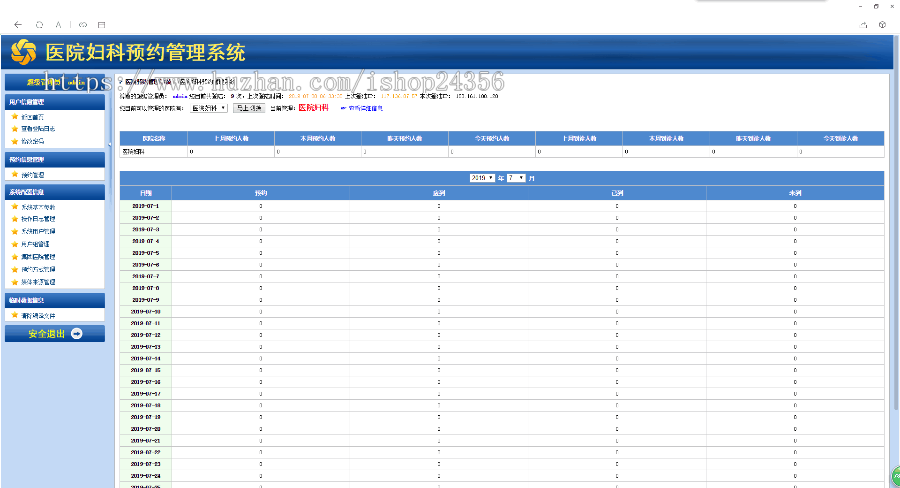Click the 昨天到诊人数 column header
The image size is (900, 488).
click(x=754, y=138)
